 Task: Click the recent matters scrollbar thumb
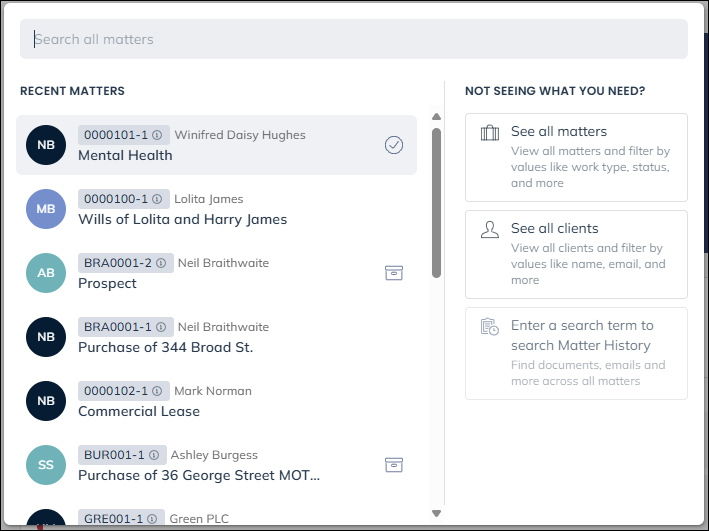436,203
